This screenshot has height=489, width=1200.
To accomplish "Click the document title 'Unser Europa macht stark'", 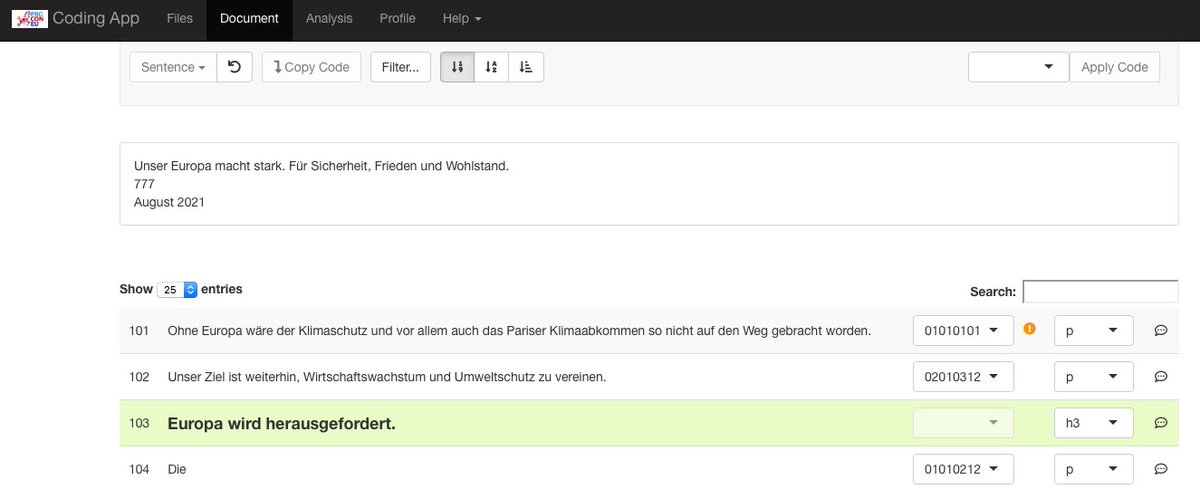I will pyautogui.click(x=321, y=166).
